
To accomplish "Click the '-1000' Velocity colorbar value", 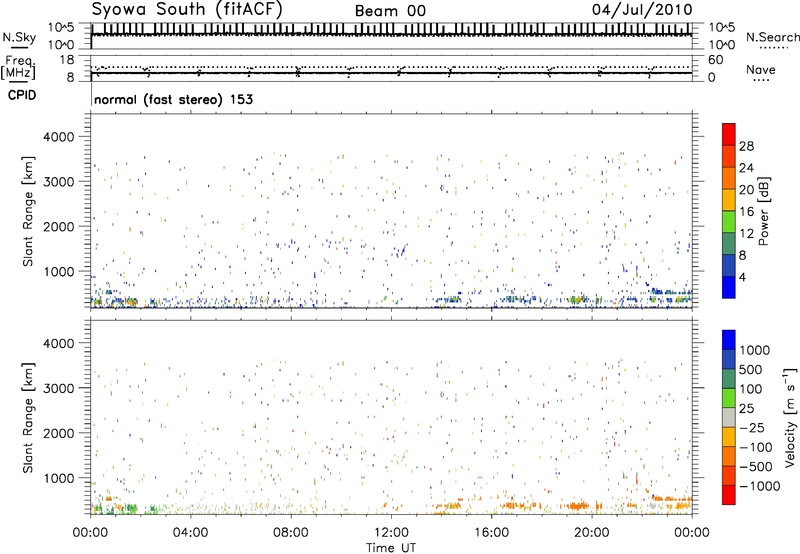I will point(760,486).
